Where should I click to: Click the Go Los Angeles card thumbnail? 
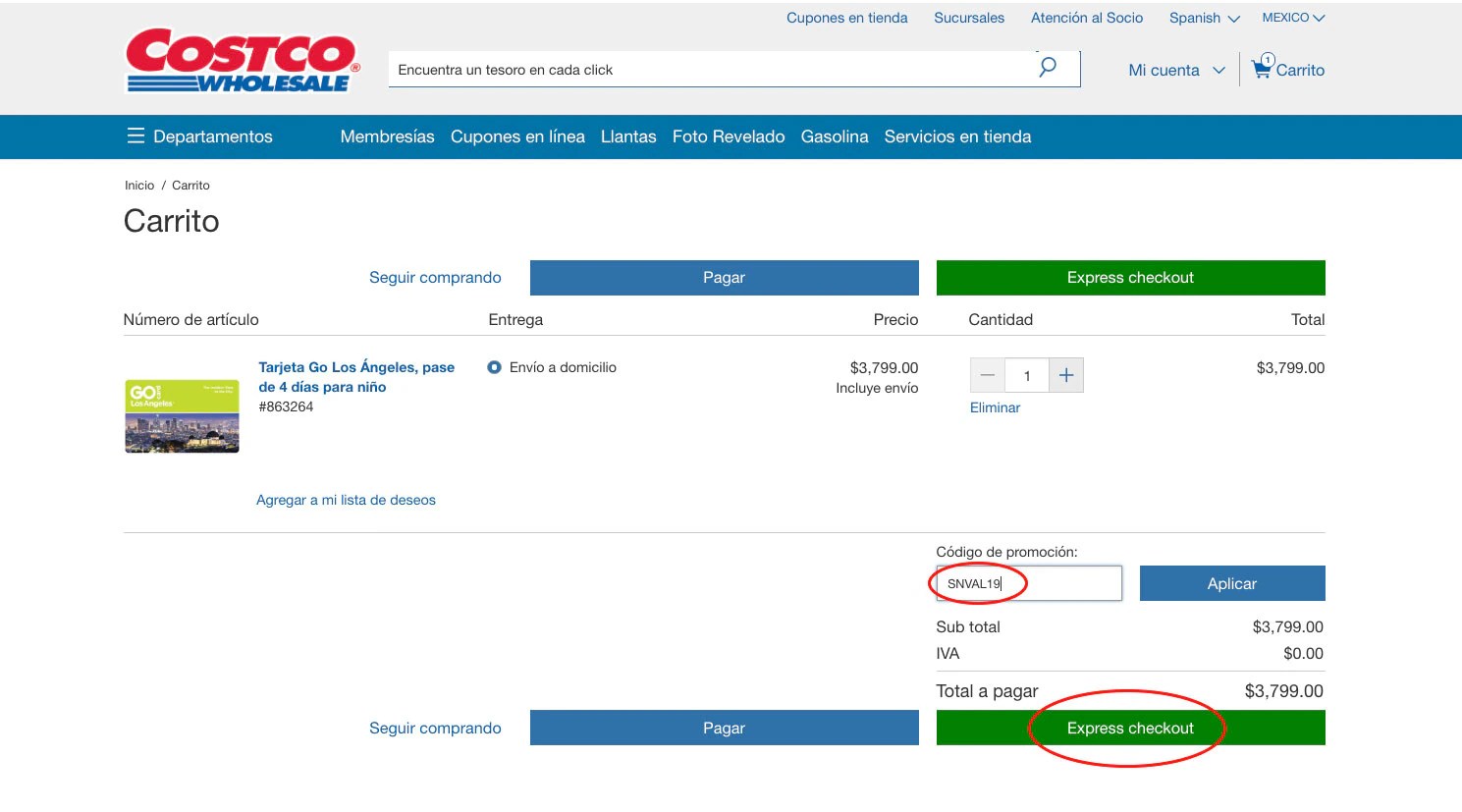point(182,416)
